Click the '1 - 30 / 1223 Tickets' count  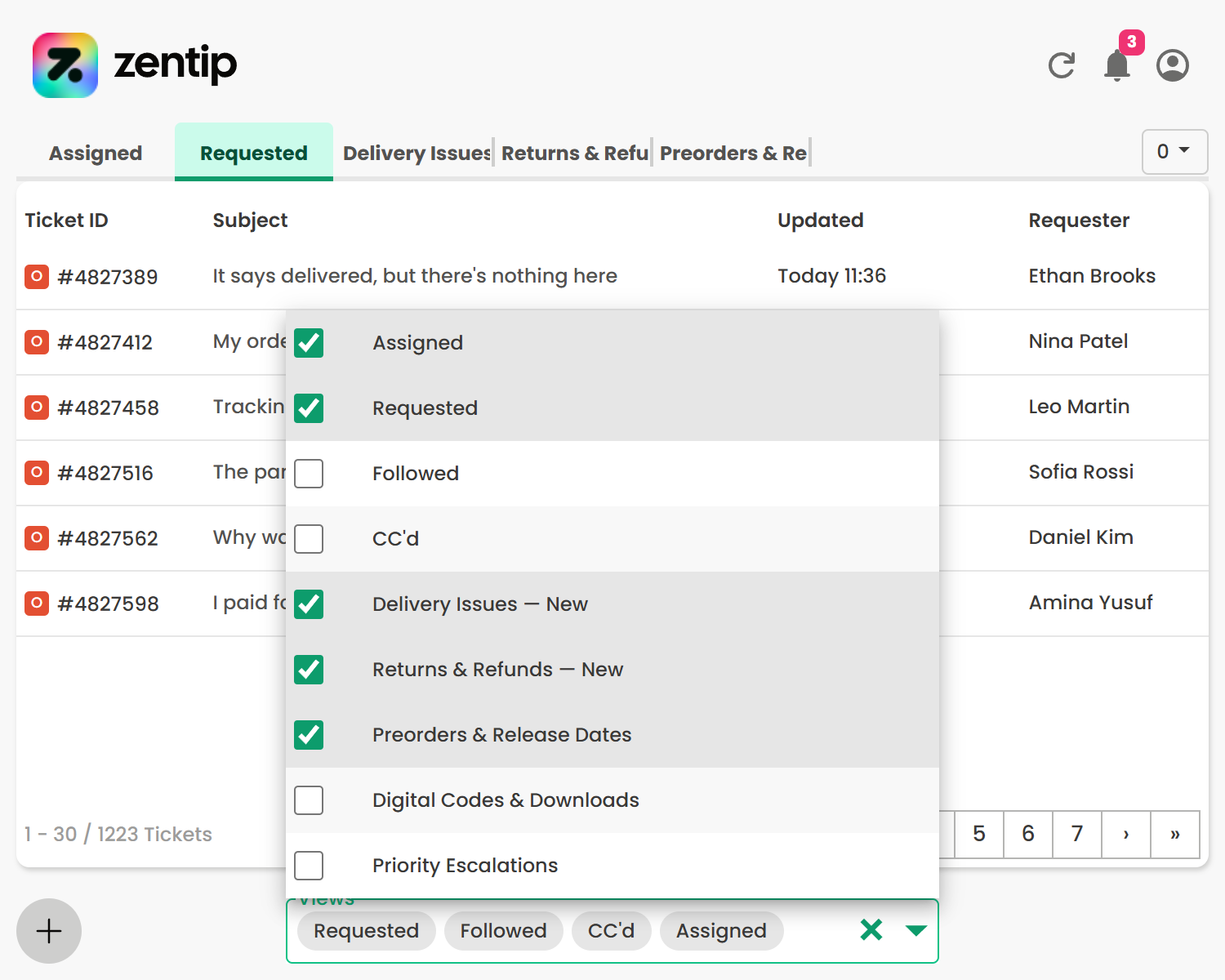[x=118, y=834]
